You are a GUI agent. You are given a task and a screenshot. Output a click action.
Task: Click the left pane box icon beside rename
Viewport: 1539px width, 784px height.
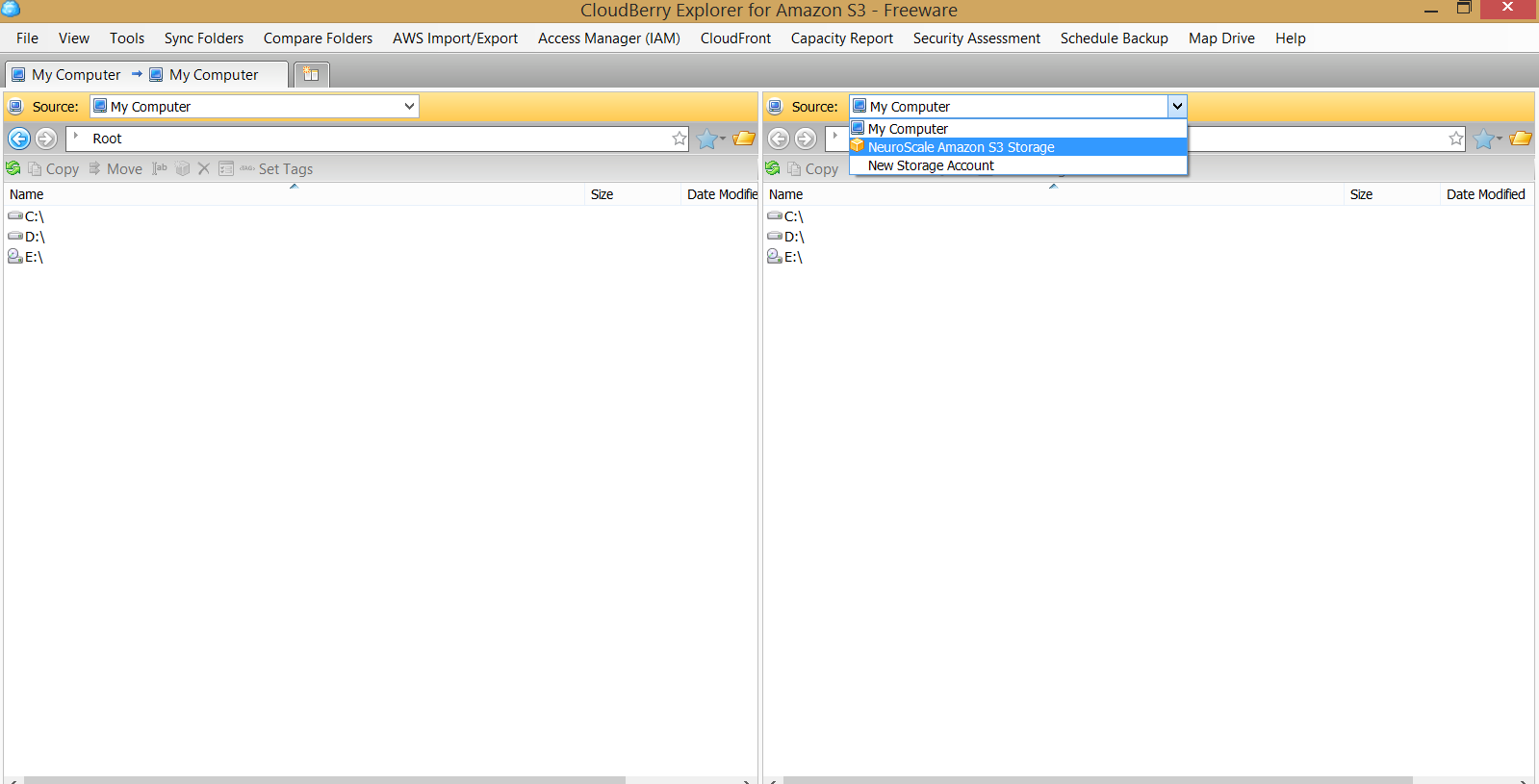click(183, 168)
